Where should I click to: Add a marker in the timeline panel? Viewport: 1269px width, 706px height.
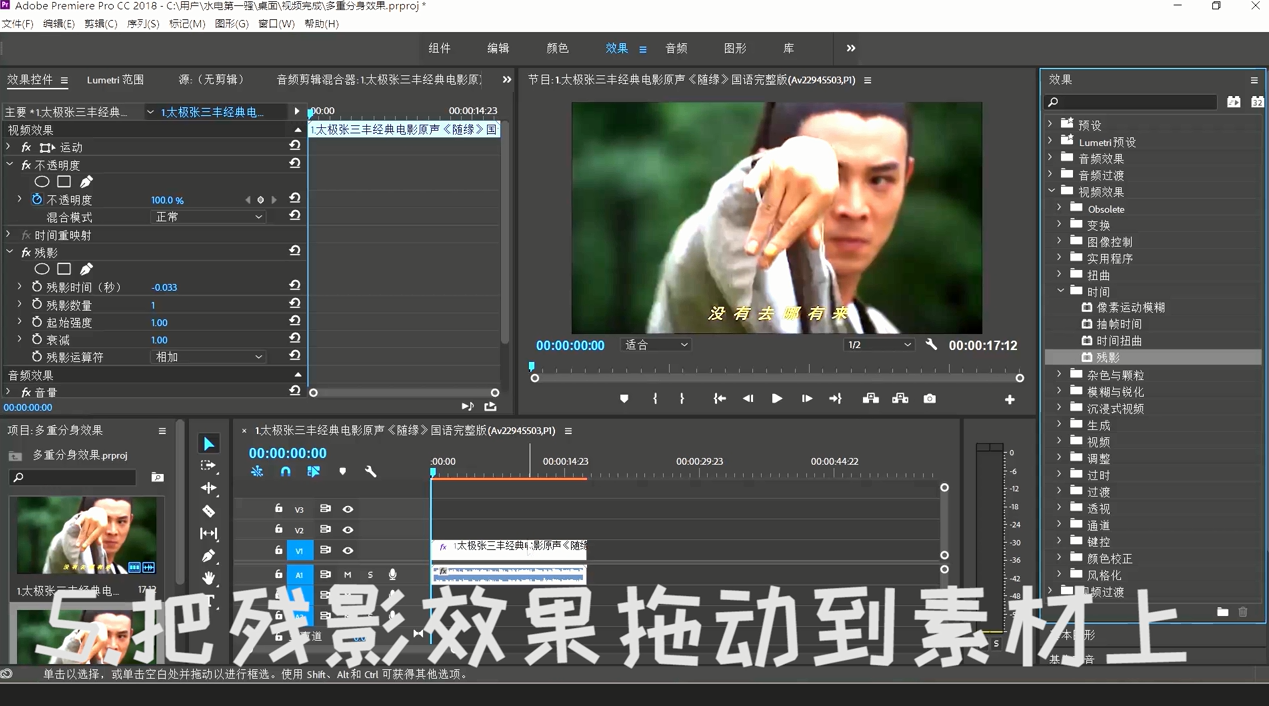click(x=343, y=471)
